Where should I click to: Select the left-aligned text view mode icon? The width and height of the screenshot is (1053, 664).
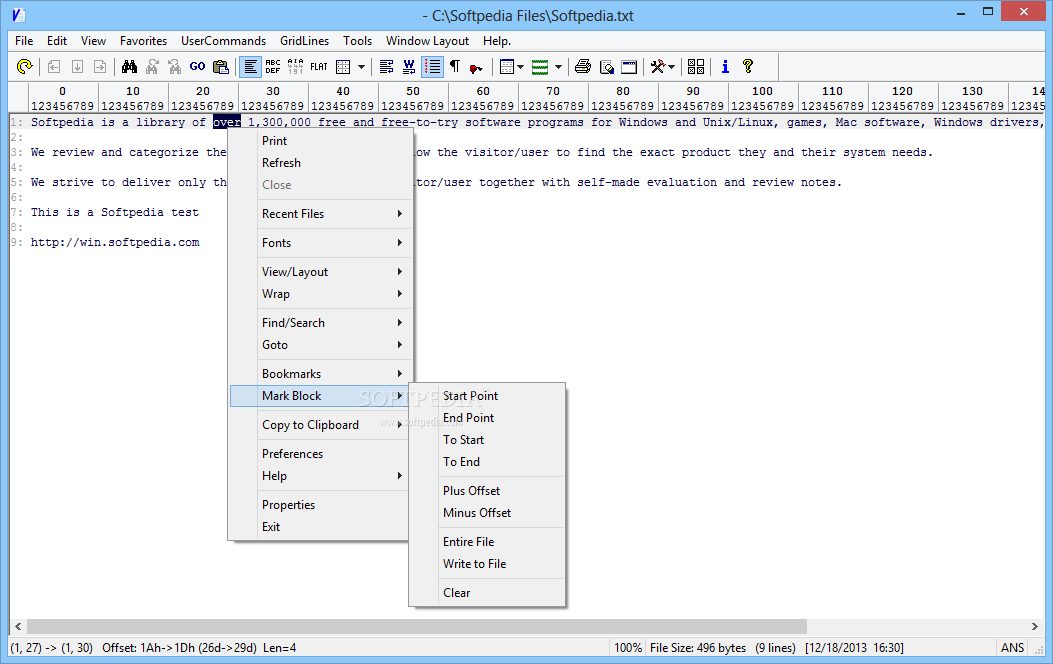pyautogui.click(x=250, y=66)
